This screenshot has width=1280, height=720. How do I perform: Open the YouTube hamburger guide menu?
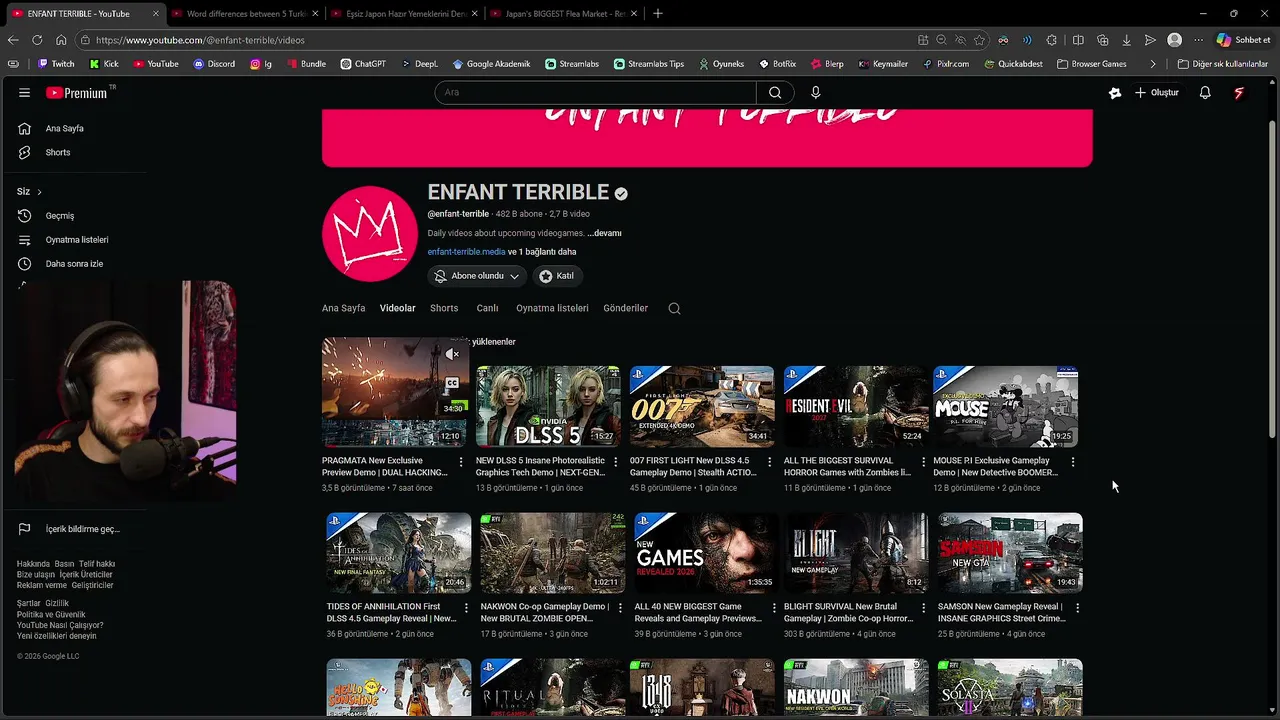pyautogui.click(x=24, y=92)
